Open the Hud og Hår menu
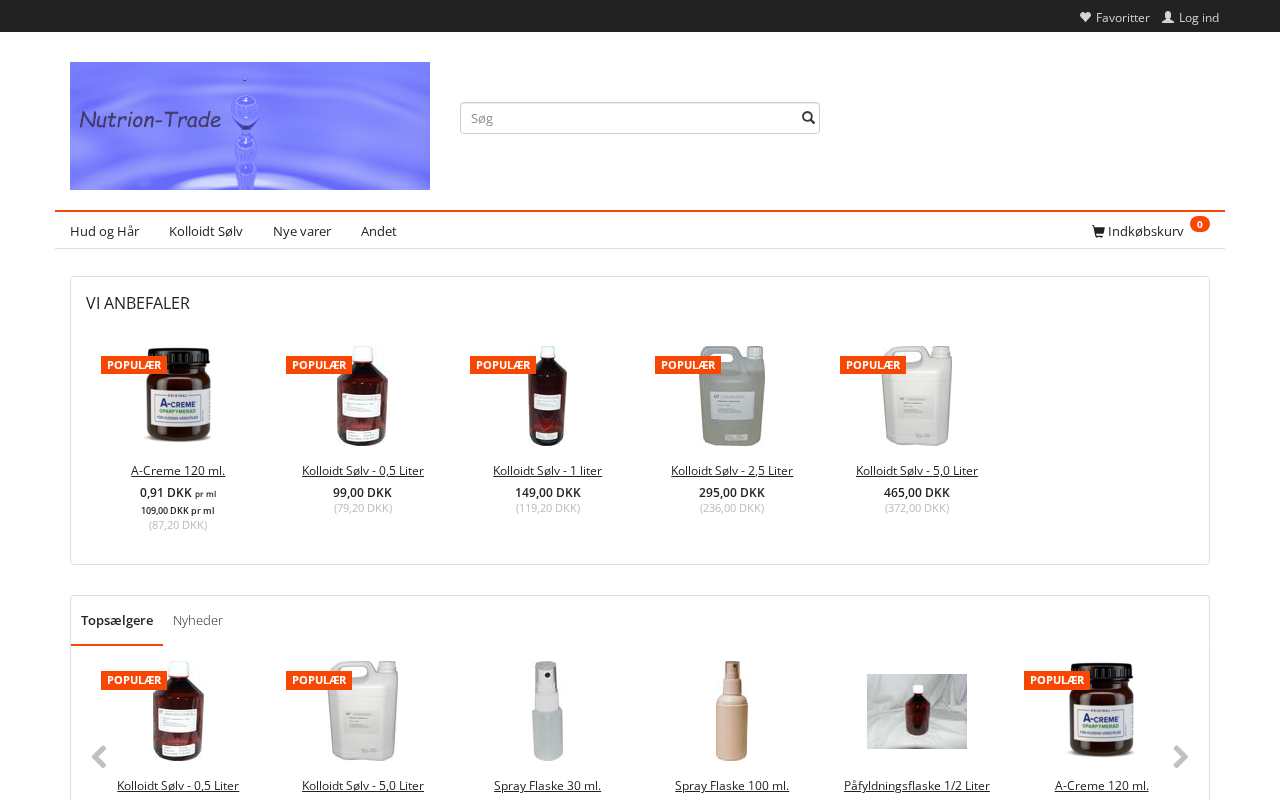Viewport: 1280px width, 800px height. pyautogui.click(x=104, y=231)
